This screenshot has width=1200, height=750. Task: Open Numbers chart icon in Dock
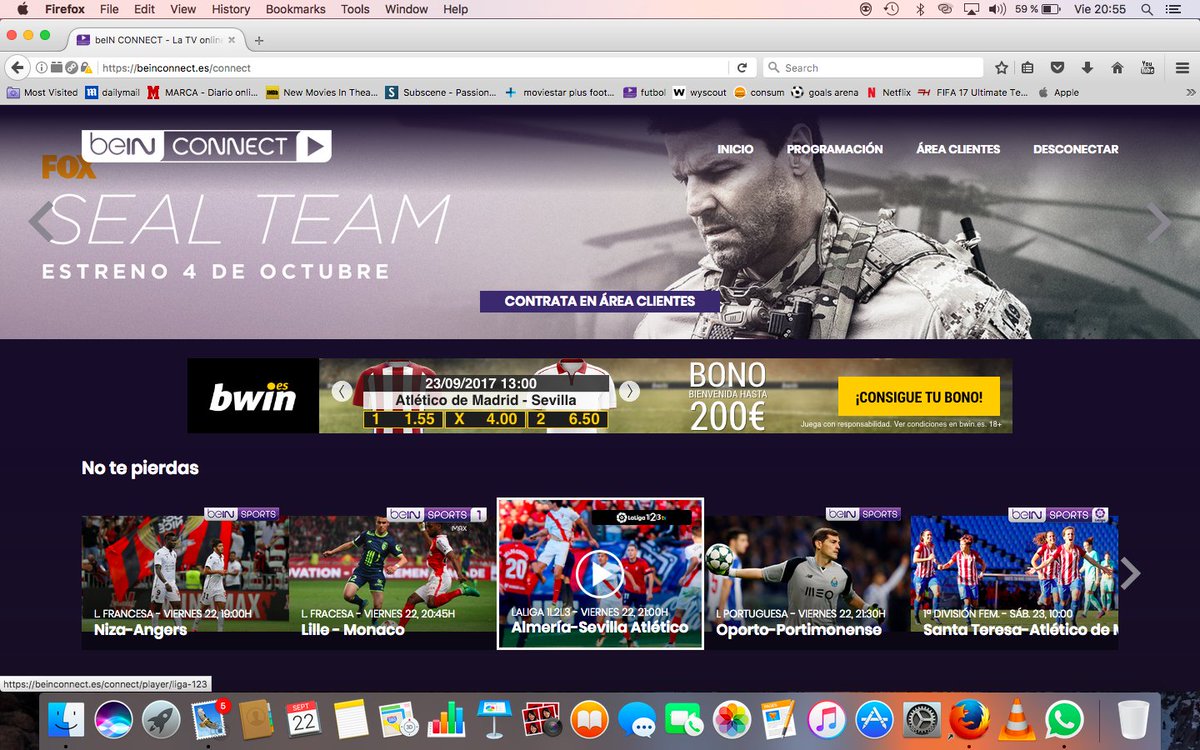pyautogui.click(x=446, y=719)
